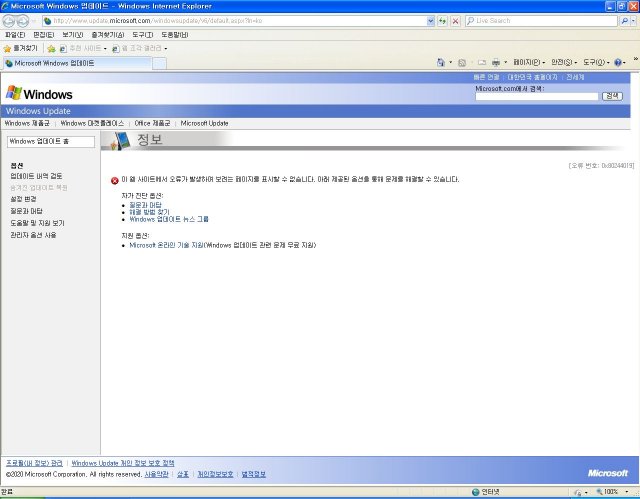Click the red error X icon
This screenshot has height=499, width=640.
point(115,181)
